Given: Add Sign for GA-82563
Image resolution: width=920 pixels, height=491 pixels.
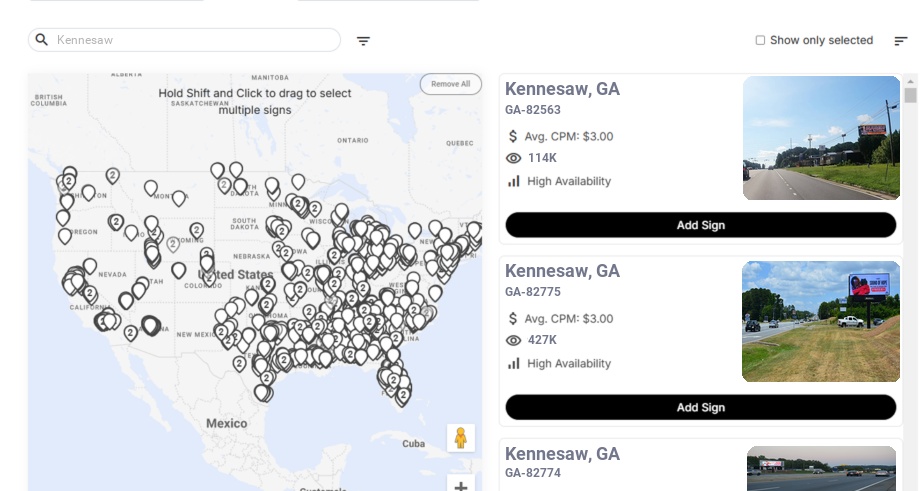Looking at the screenshot, I should 700,225.
